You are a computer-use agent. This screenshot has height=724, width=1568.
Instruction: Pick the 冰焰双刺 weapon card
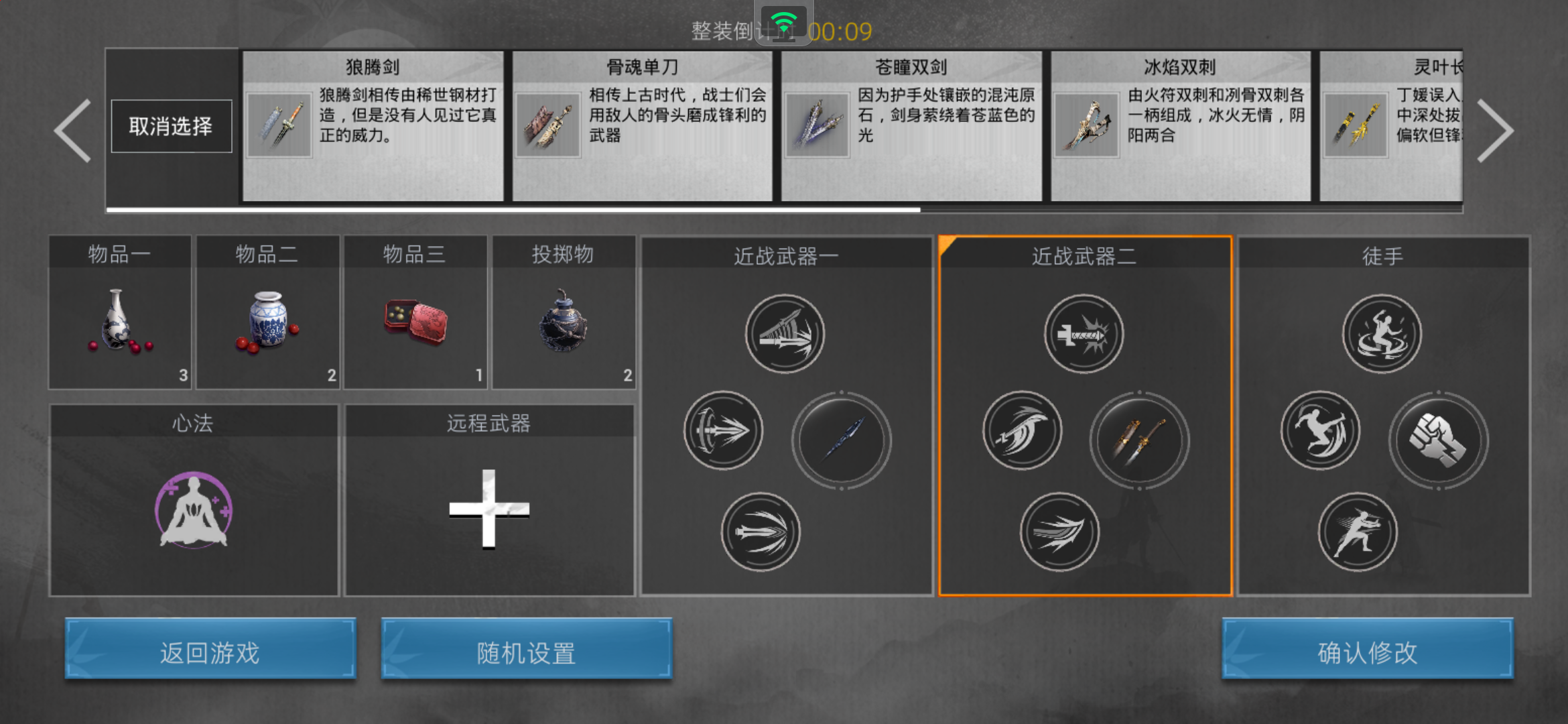tap(1180, 126)
